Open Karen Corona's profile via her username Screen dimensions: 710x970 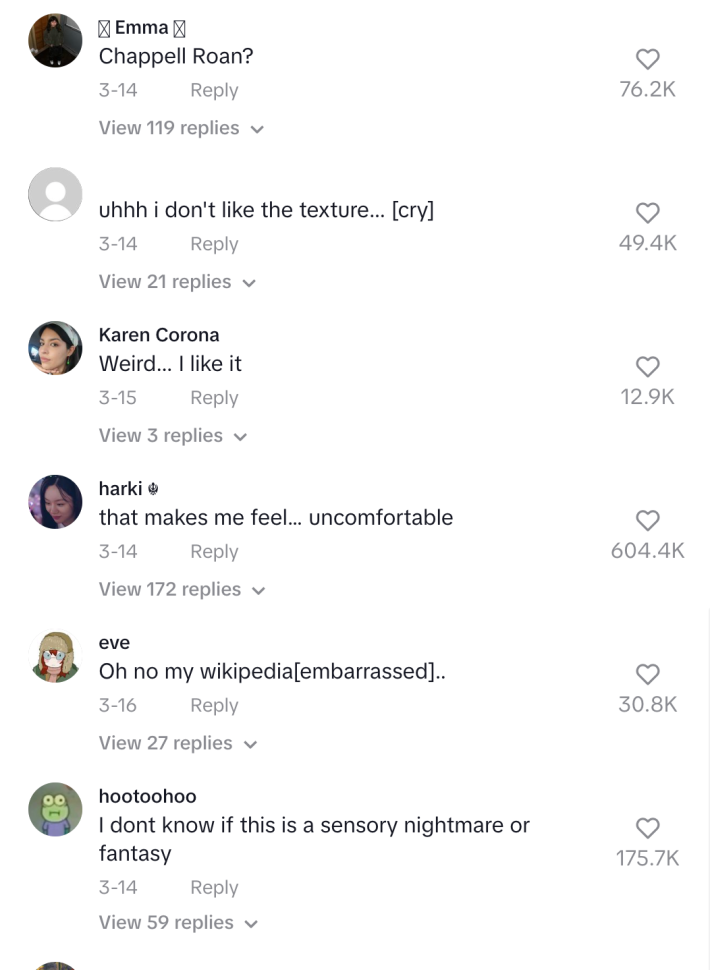pyautogui.click(x=159, y=335)
